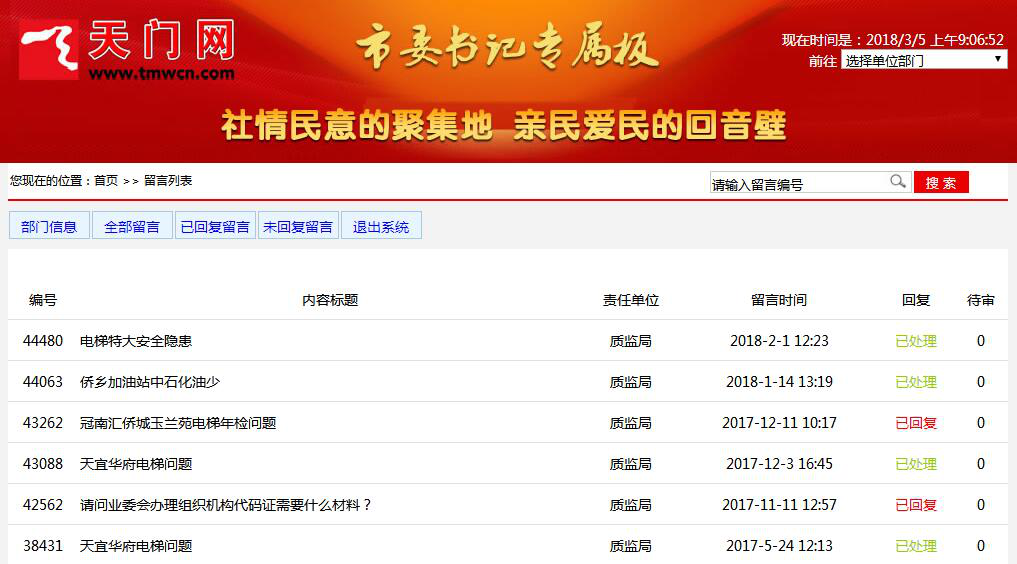
Task: Open the 选择单位部门 dropdown
Action: (923, 60)
